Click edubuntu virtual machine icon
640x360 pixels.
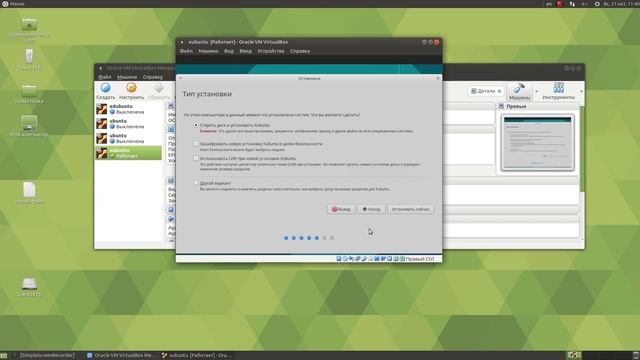(102, 109)
